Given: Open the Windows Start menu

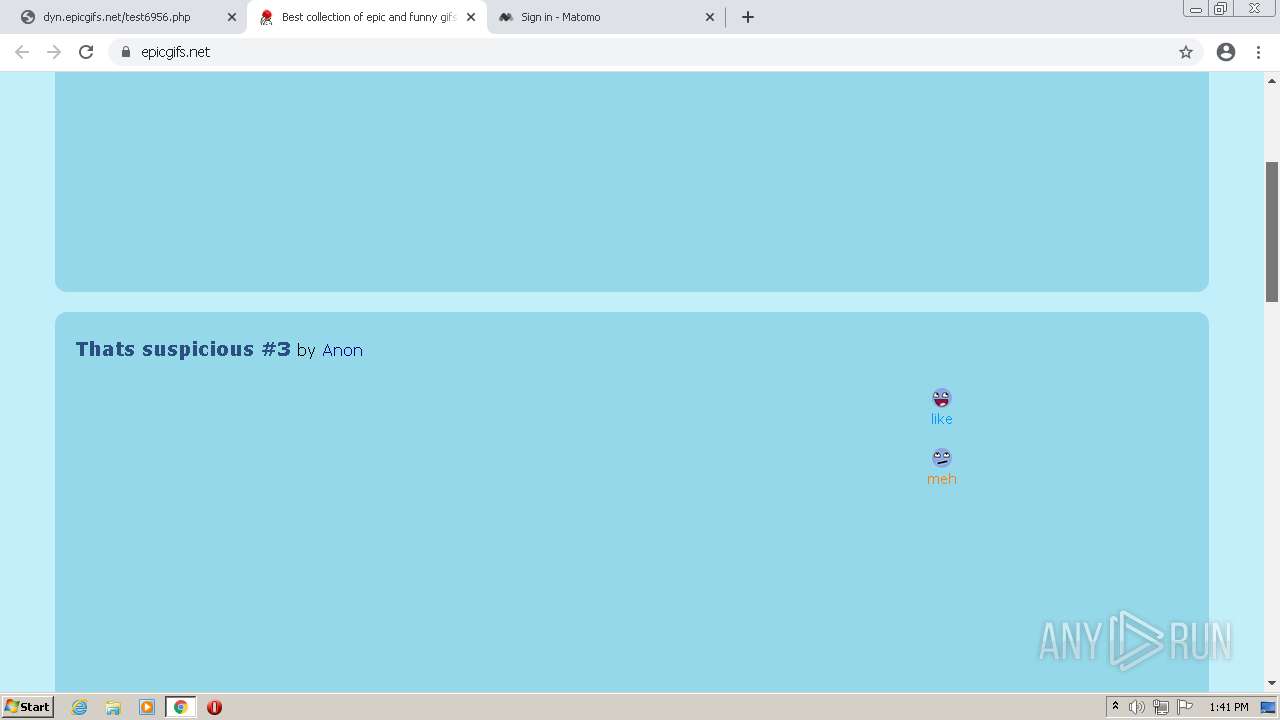Looking at the screenshot, I should point(28,707).
